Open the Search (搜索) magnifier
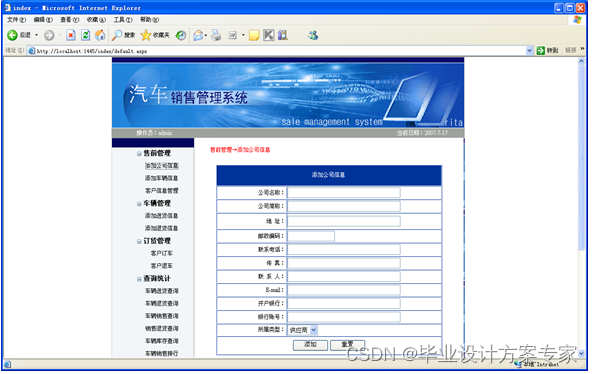The image size is (592, 374). (x=123, y=35)
